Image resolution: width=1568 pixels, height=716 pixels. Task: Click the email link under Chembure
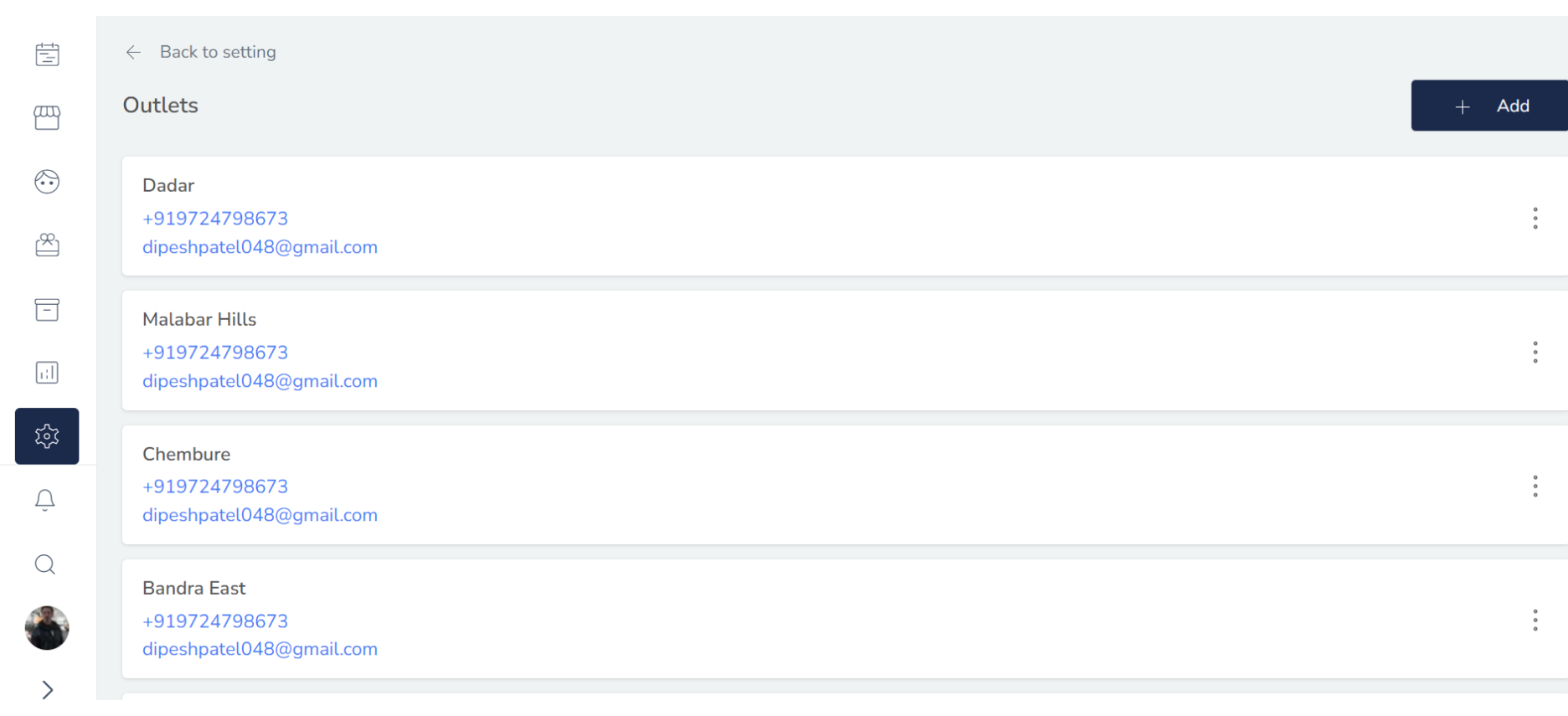pos(260,514)
